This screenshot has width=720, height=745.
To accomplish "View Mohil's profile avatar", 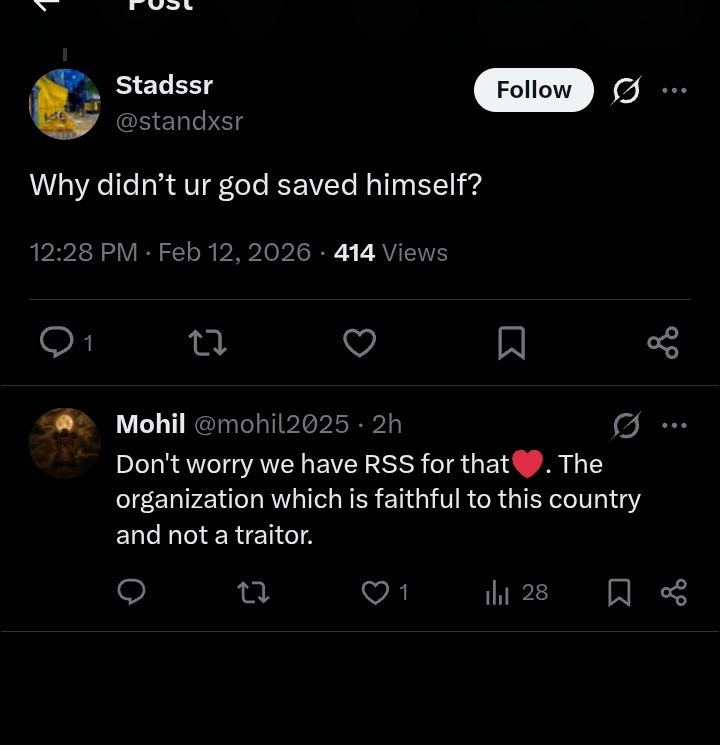I will click(65, 443).
